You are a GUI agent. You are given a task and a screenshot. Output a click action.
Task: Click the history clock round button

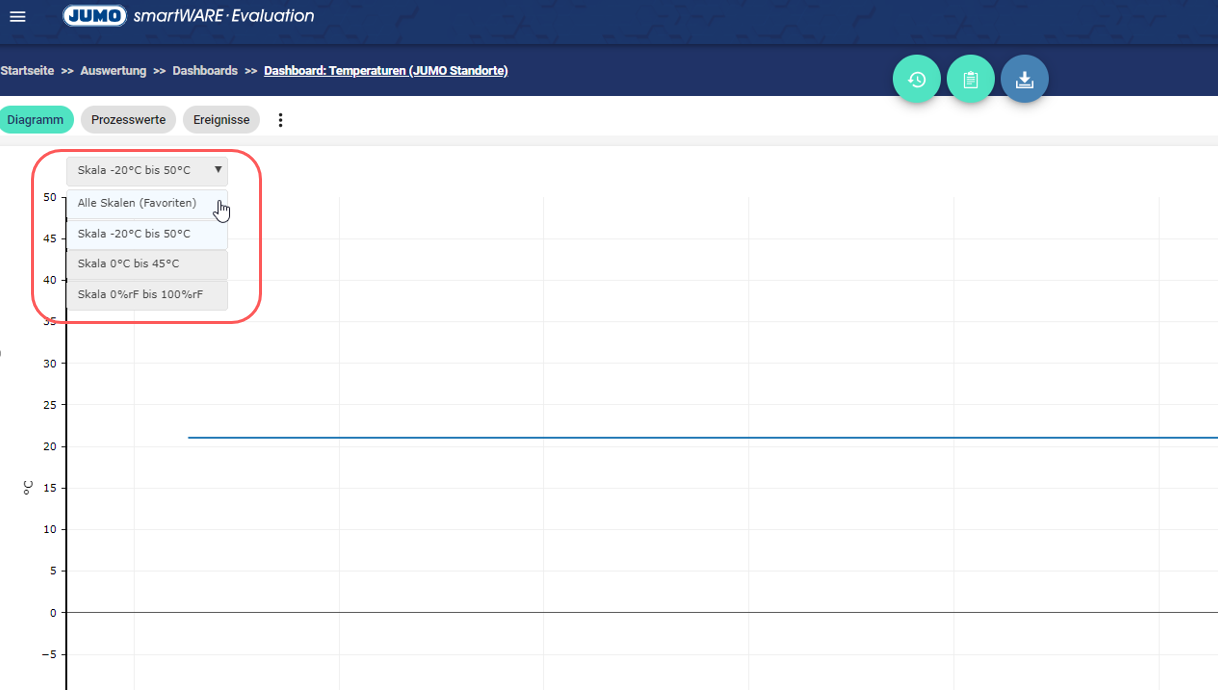(x=916, y=80)
